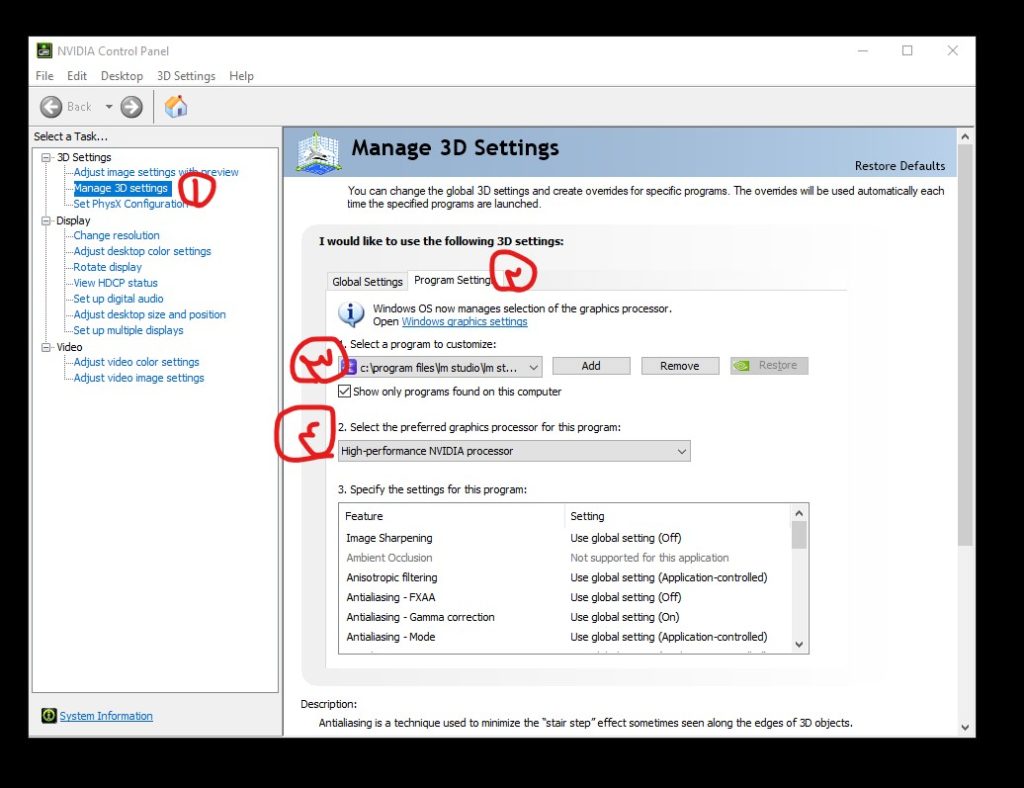Collapse the 3D Settings tree node
Screen dimensions: 1024x788
pos(46,157)
